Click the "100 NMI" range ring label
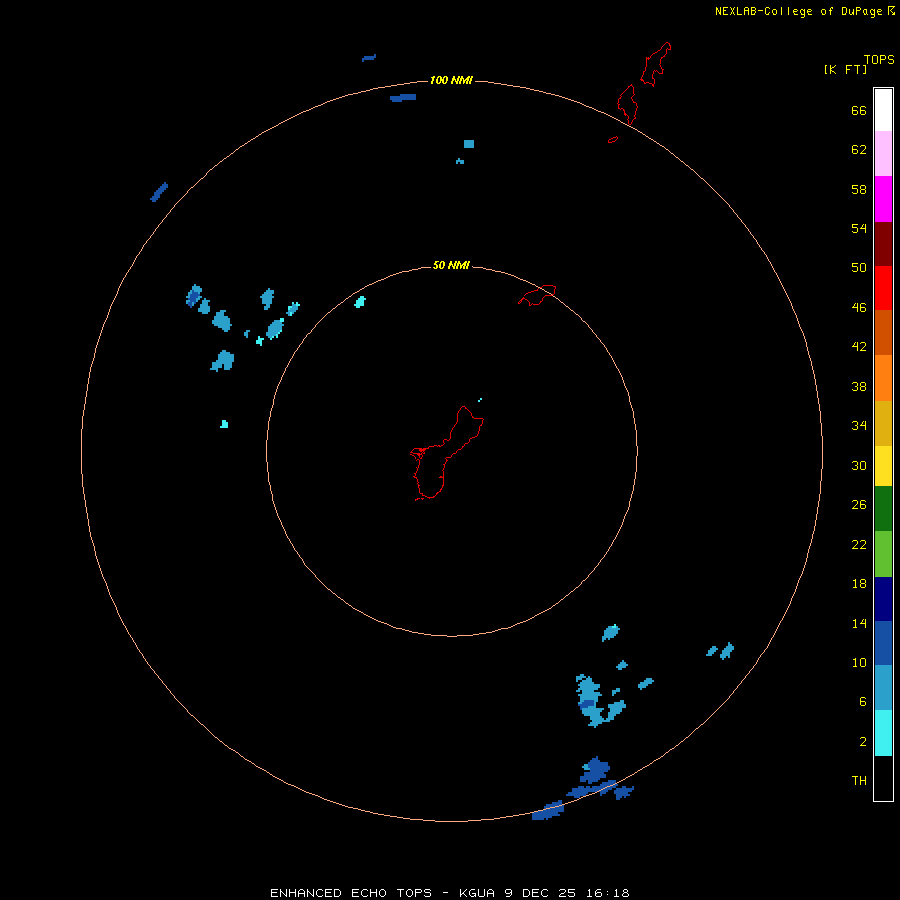The image size is (900, 900). (x=451, y=80)
